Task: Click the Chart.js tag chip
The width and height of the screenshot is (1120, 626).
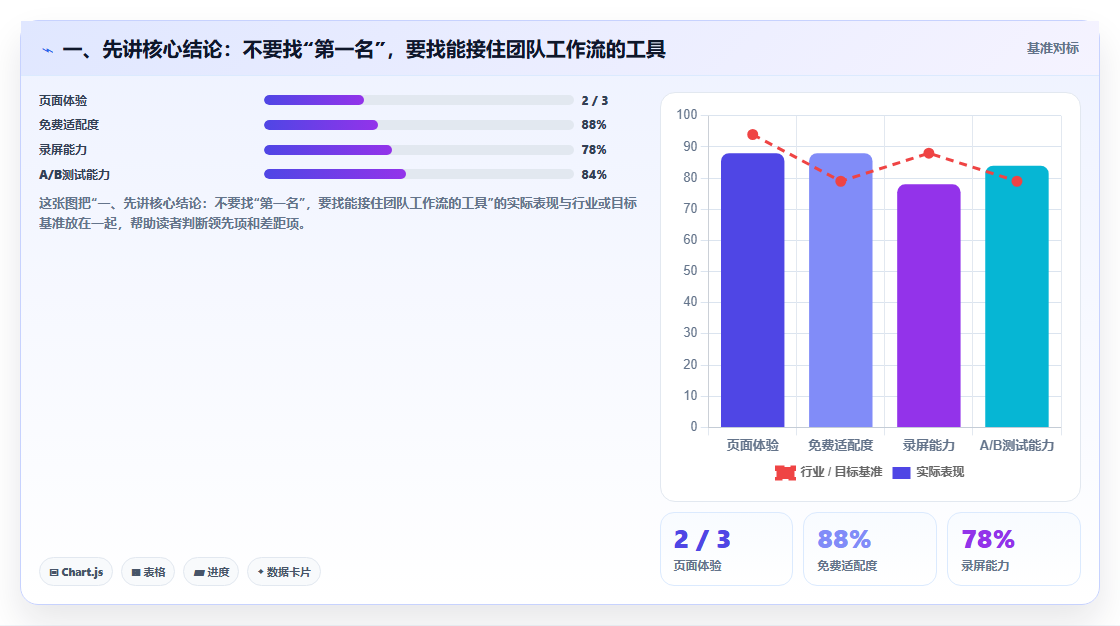Action: (x=76, y=572)
